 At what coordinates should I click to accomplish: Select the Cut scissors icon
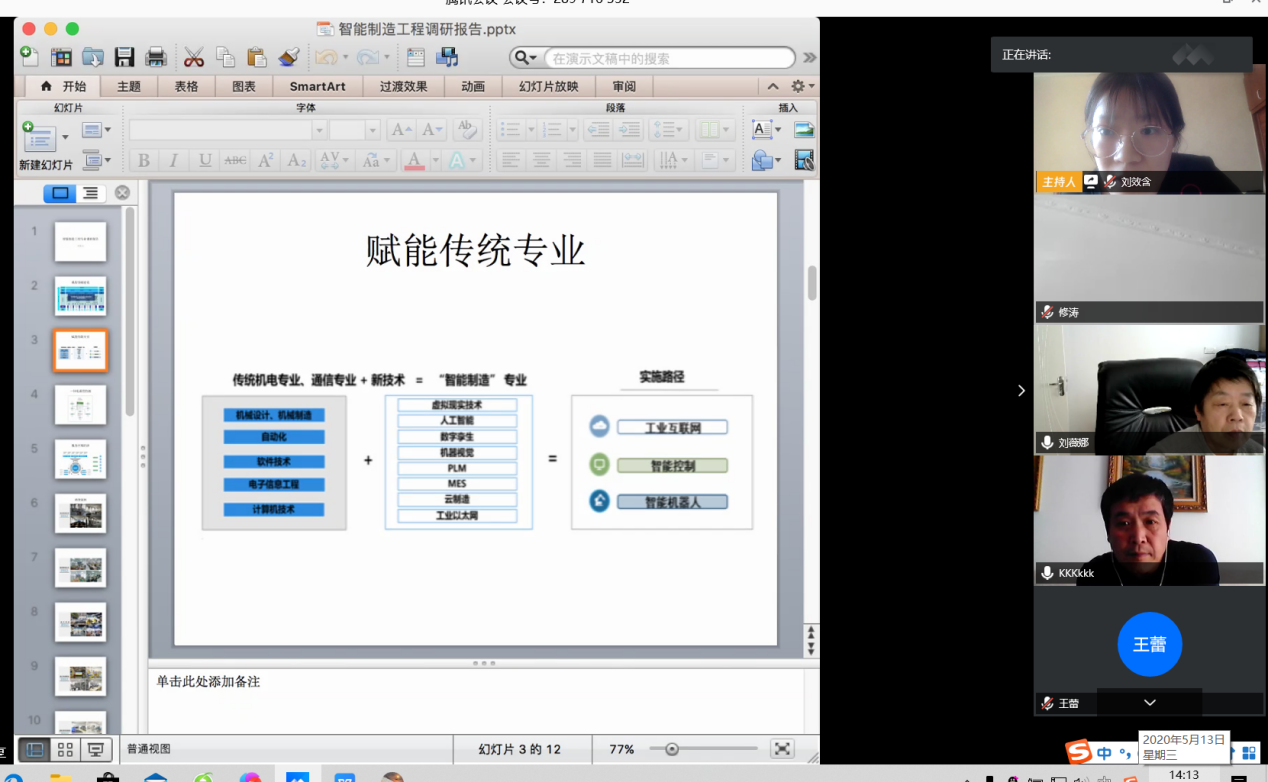click(x=194, y=57)
